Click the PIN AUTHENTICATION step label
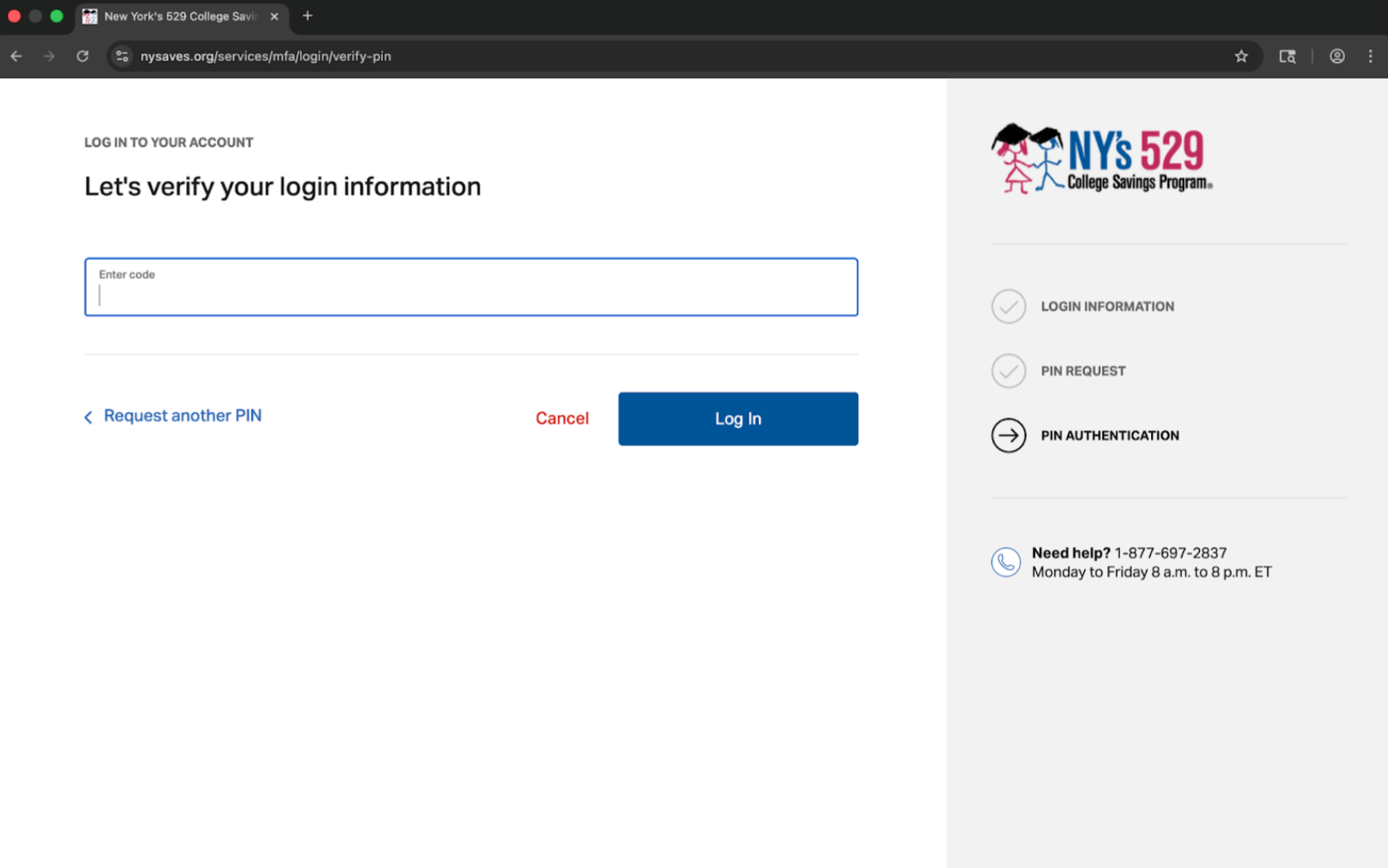Screen dimensions: 1388x868 coord(1110,436)
